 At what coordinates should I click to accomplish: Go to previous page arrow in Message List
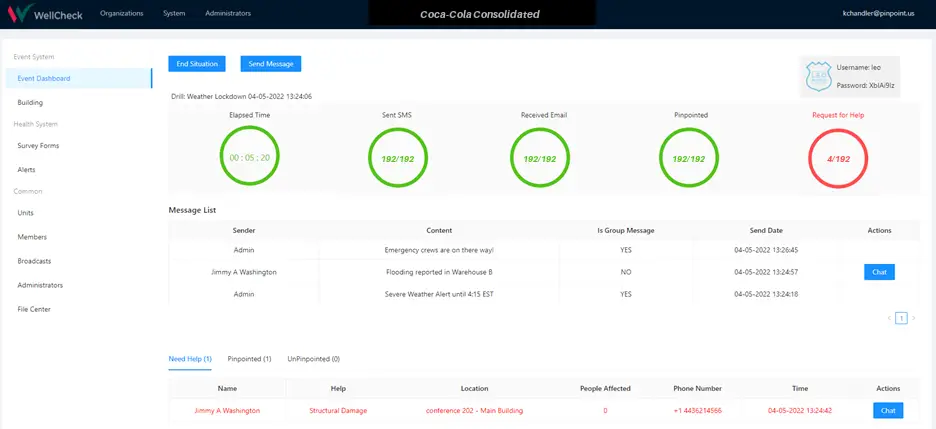coord(889,318)
